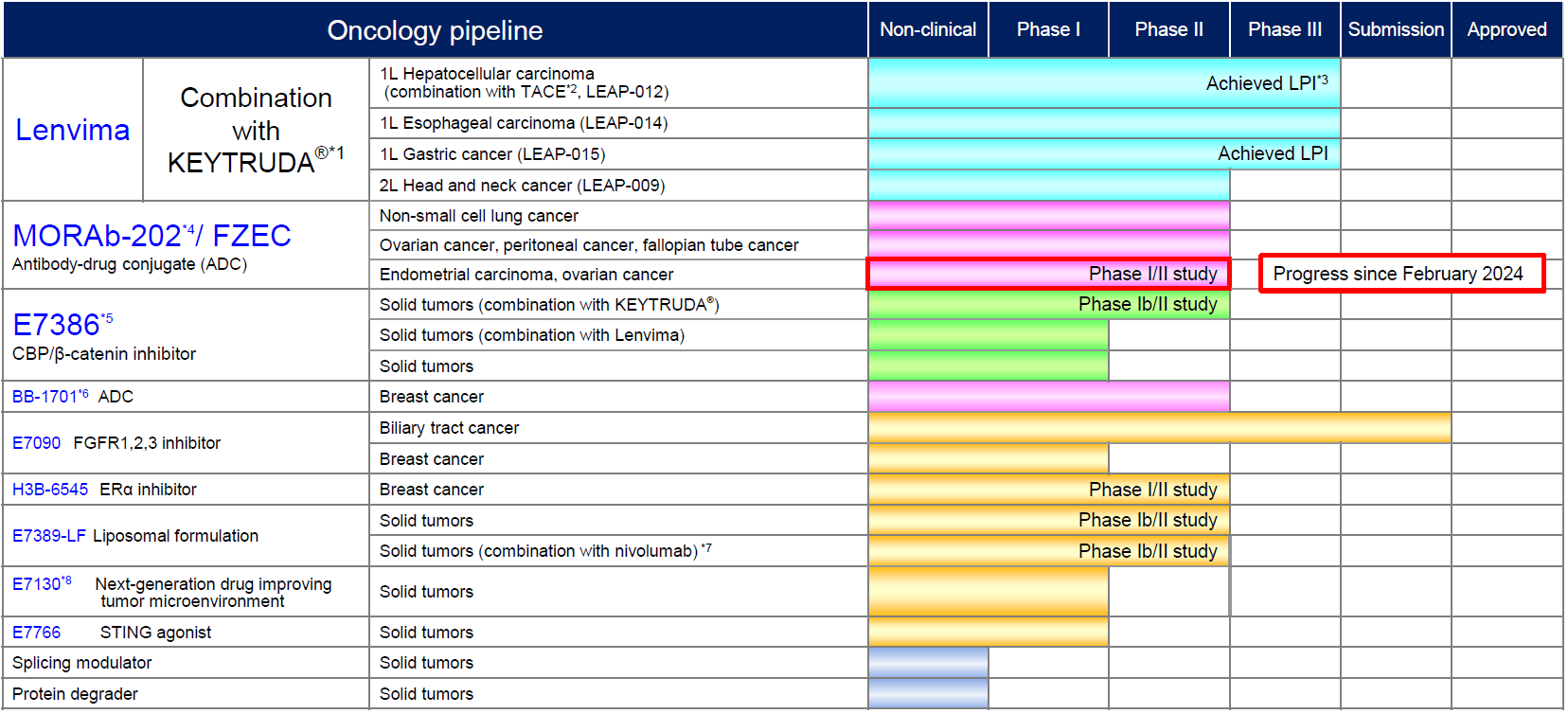Click the "E7130" product name
The height and width of the screenshot is (714, 1568).
coord(42,583)
